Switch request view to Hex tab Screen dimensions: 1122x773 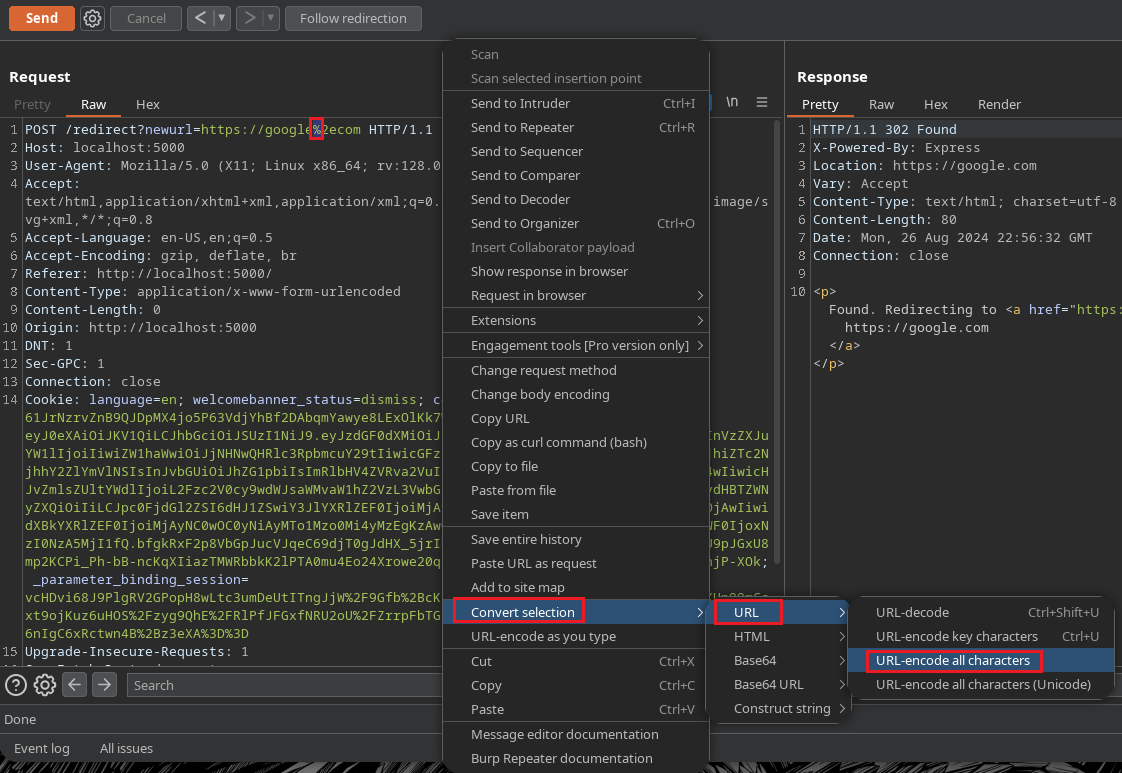[148, 104]
